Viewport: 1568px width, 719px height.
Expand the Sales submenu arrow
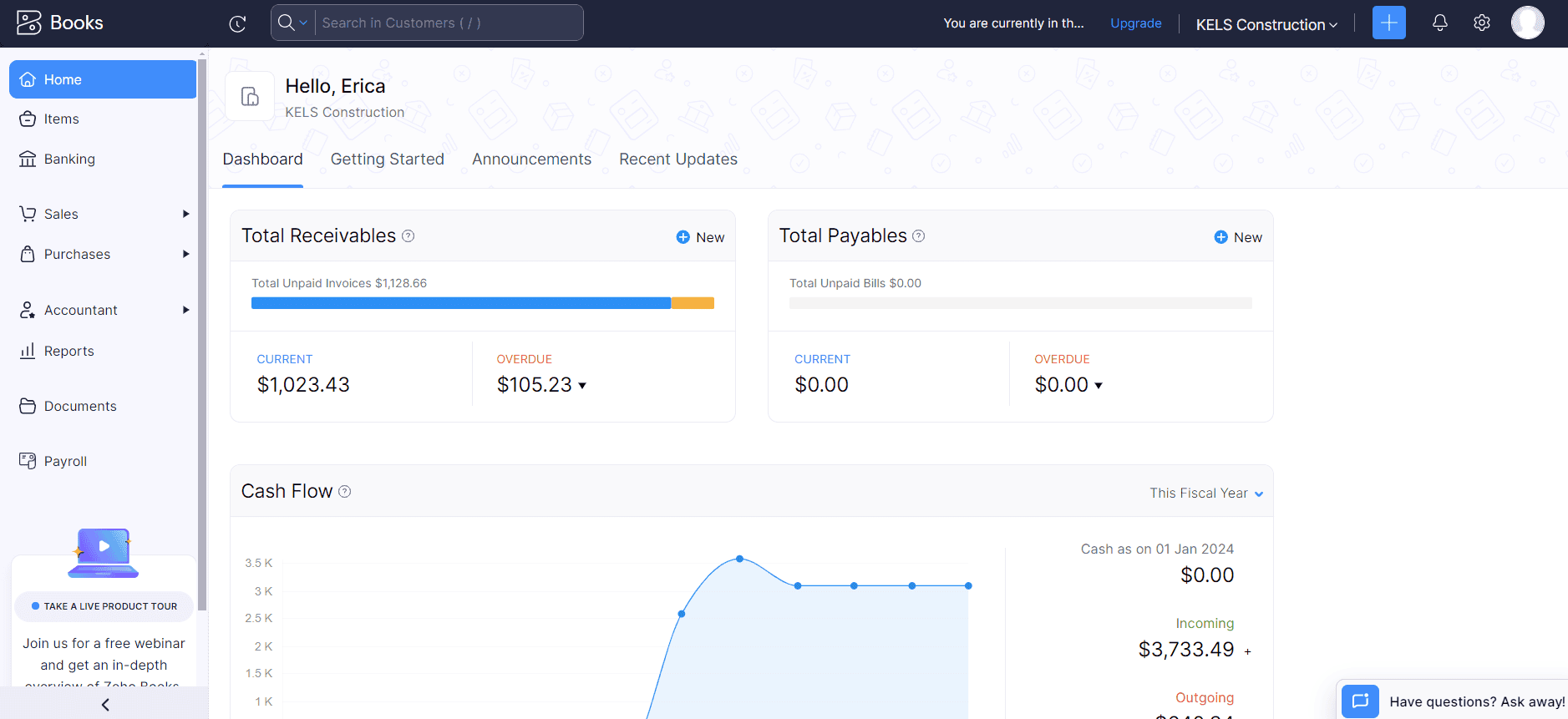tap(186, 214)
